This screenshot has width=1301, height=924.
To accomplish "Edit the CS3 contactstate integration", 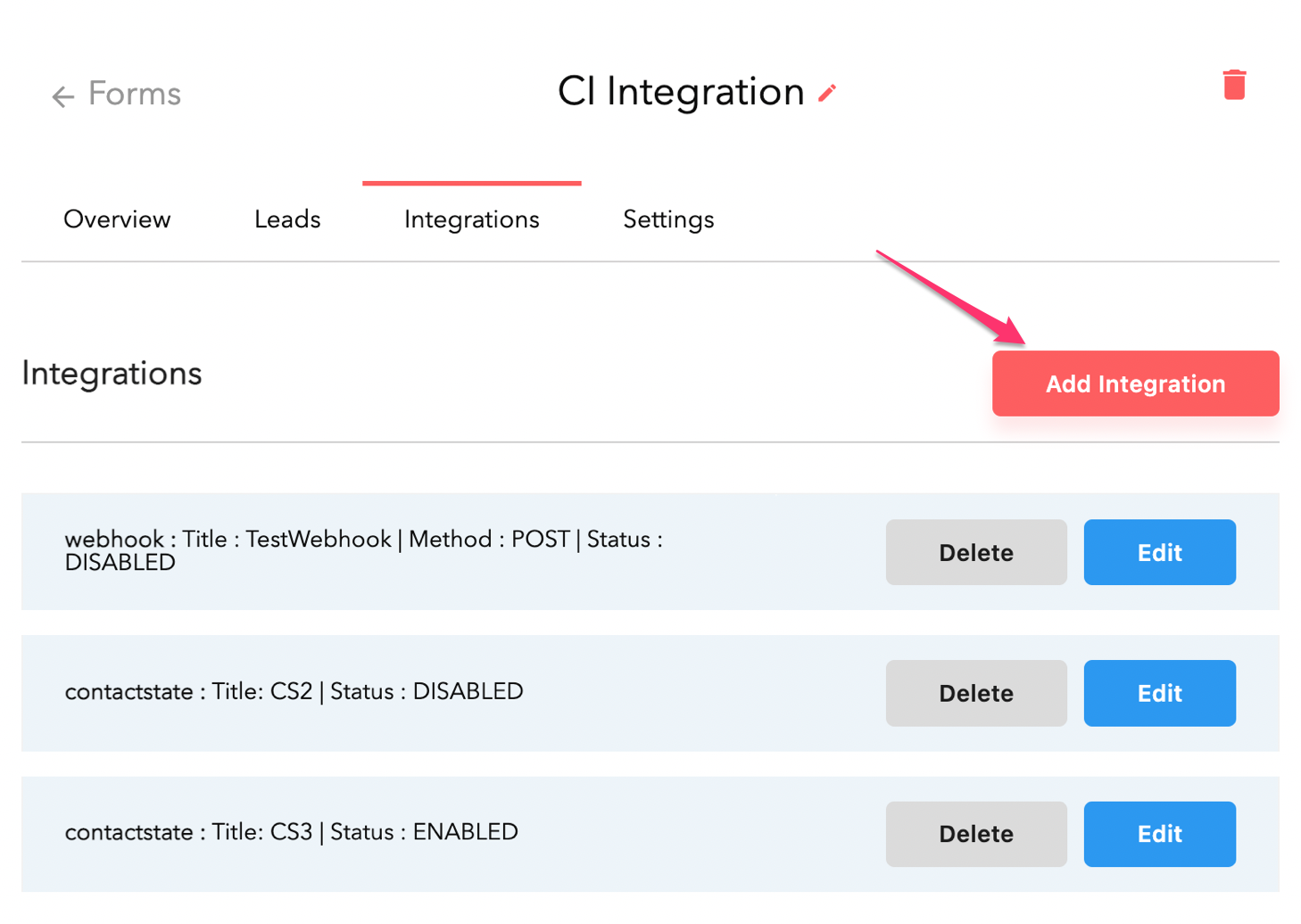I will click(1159, 834).
